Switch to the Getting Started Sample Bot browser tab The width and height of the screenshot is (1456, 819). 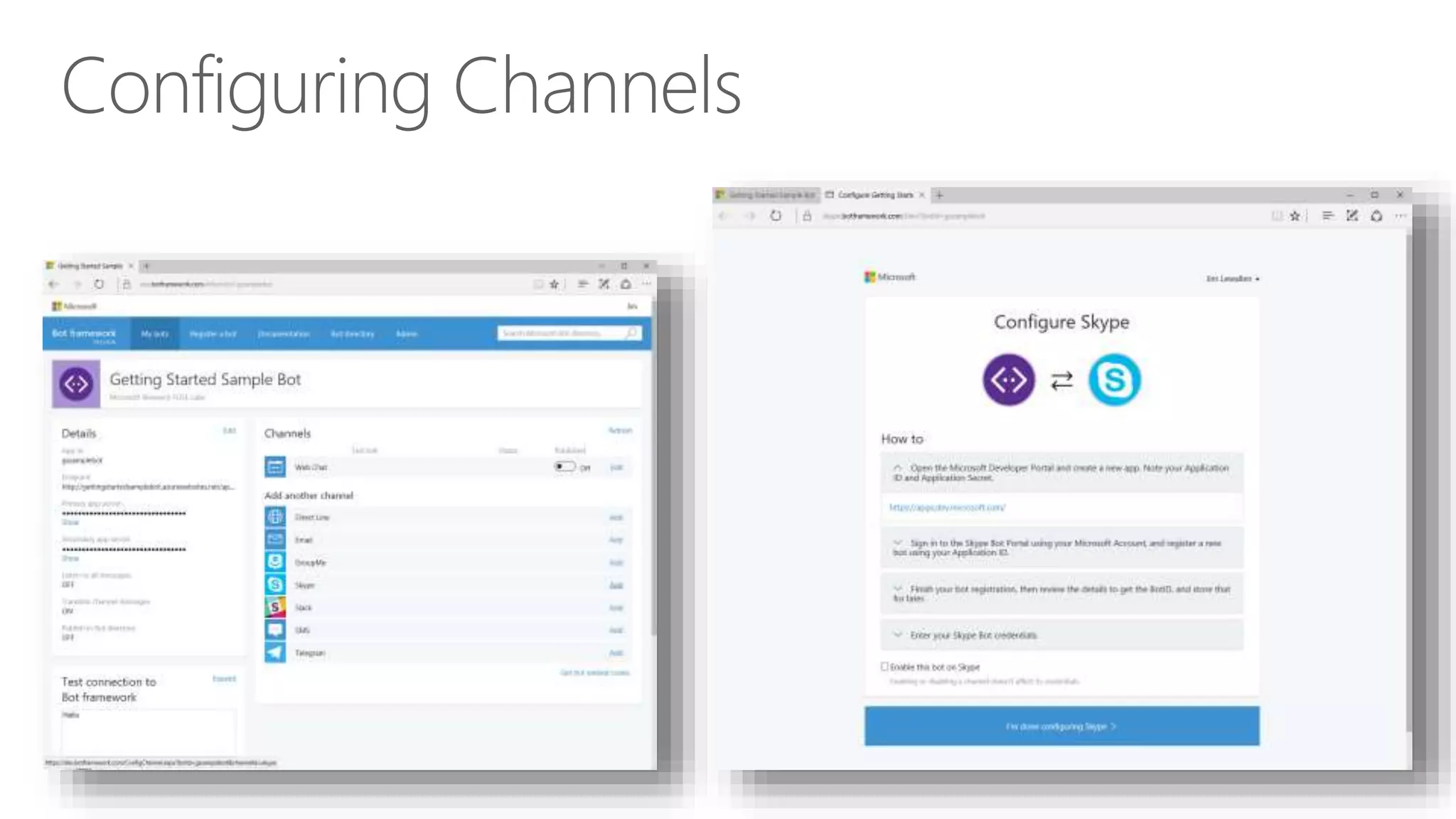(x=766, y=195)
